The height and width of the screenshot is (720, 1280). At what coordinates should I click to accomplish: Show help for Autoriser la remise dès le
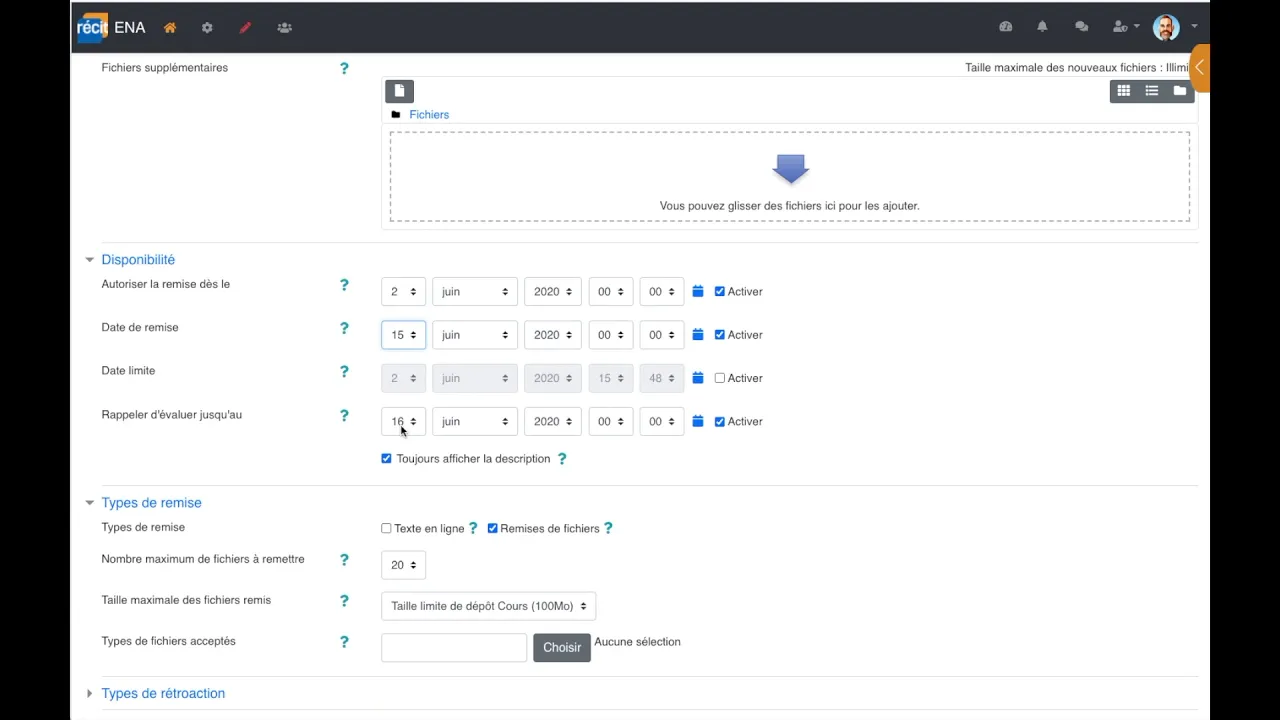point(344,285)
